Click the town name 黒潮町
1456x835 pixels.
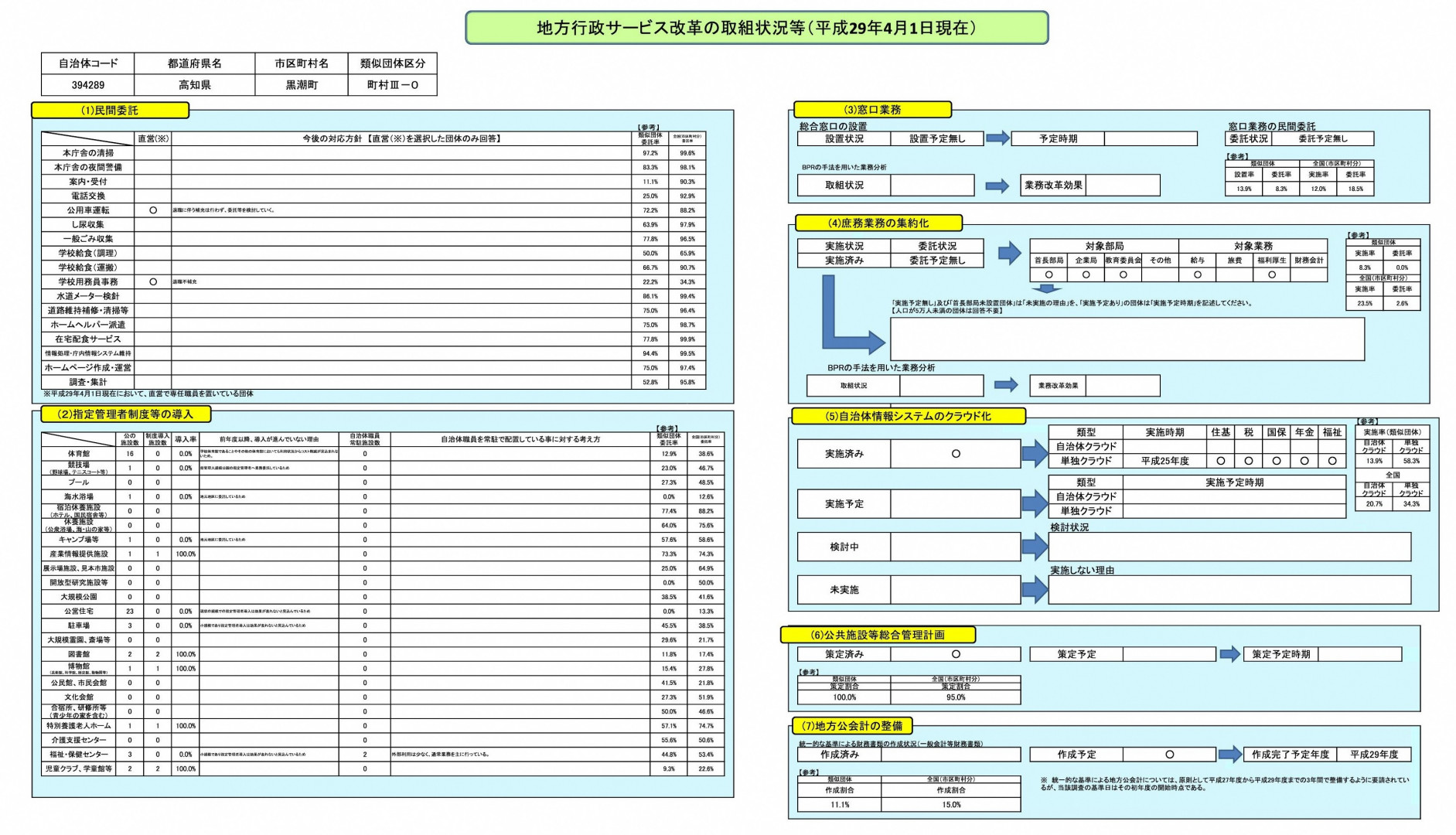[x=302, y=85]
